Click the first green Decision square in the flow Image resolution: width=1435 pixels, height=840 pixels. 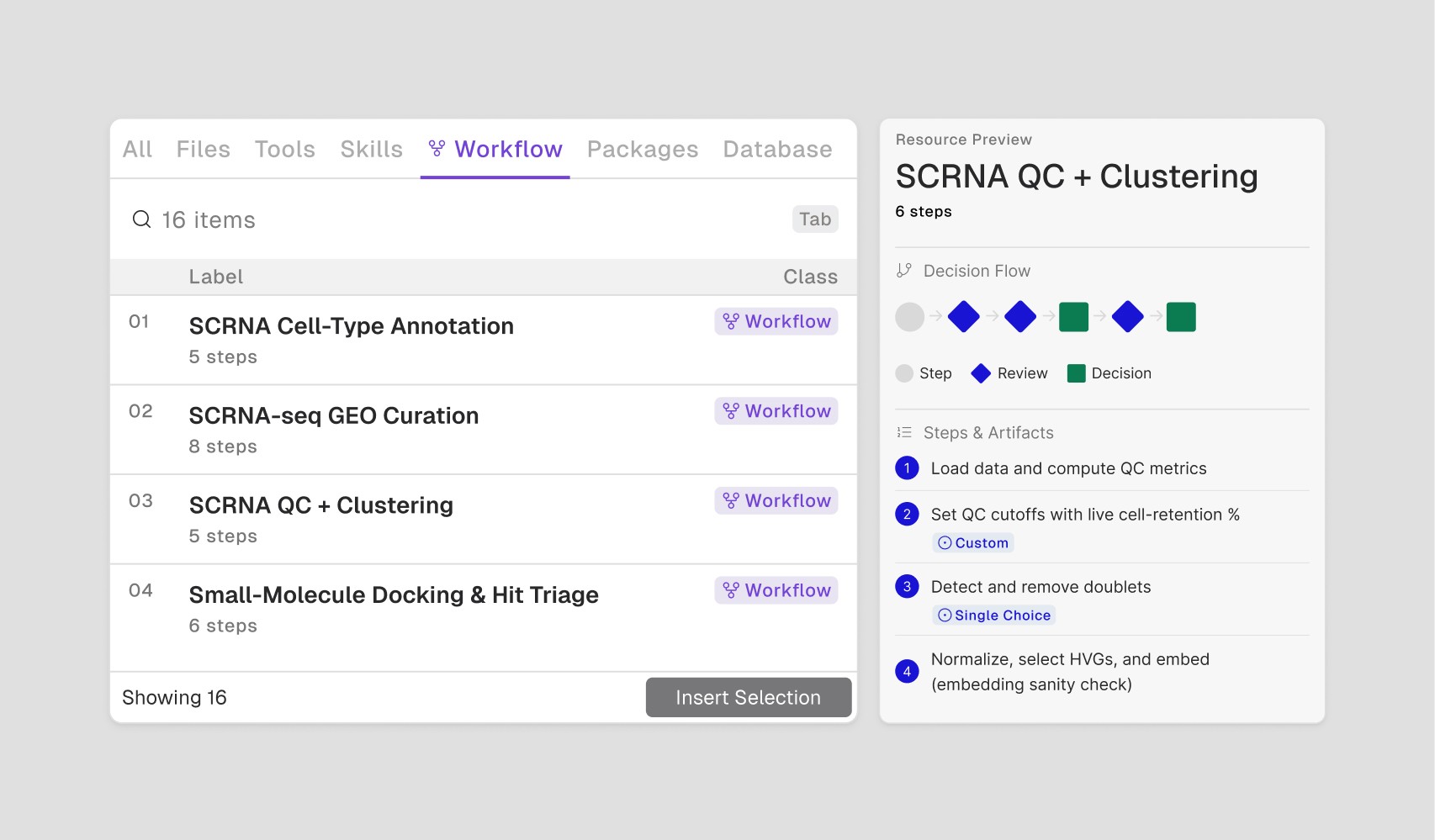pos(1074,317)
